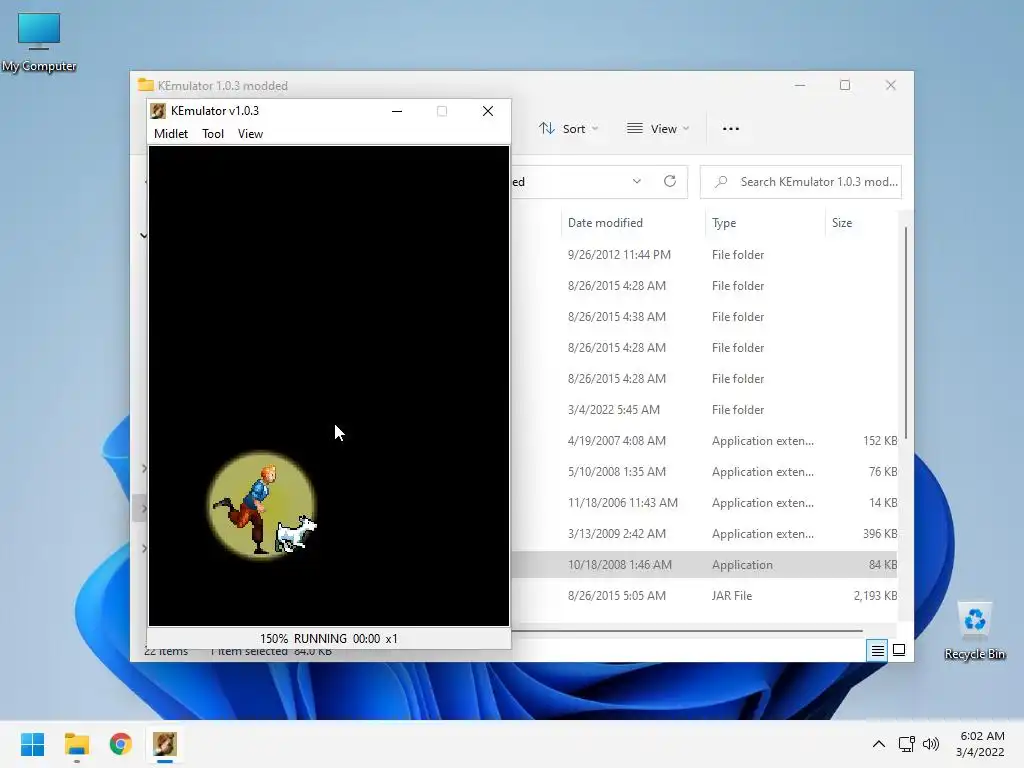Select the 84 KB Application row
This screenshot has height=768, width=1024.
(704, 565)
